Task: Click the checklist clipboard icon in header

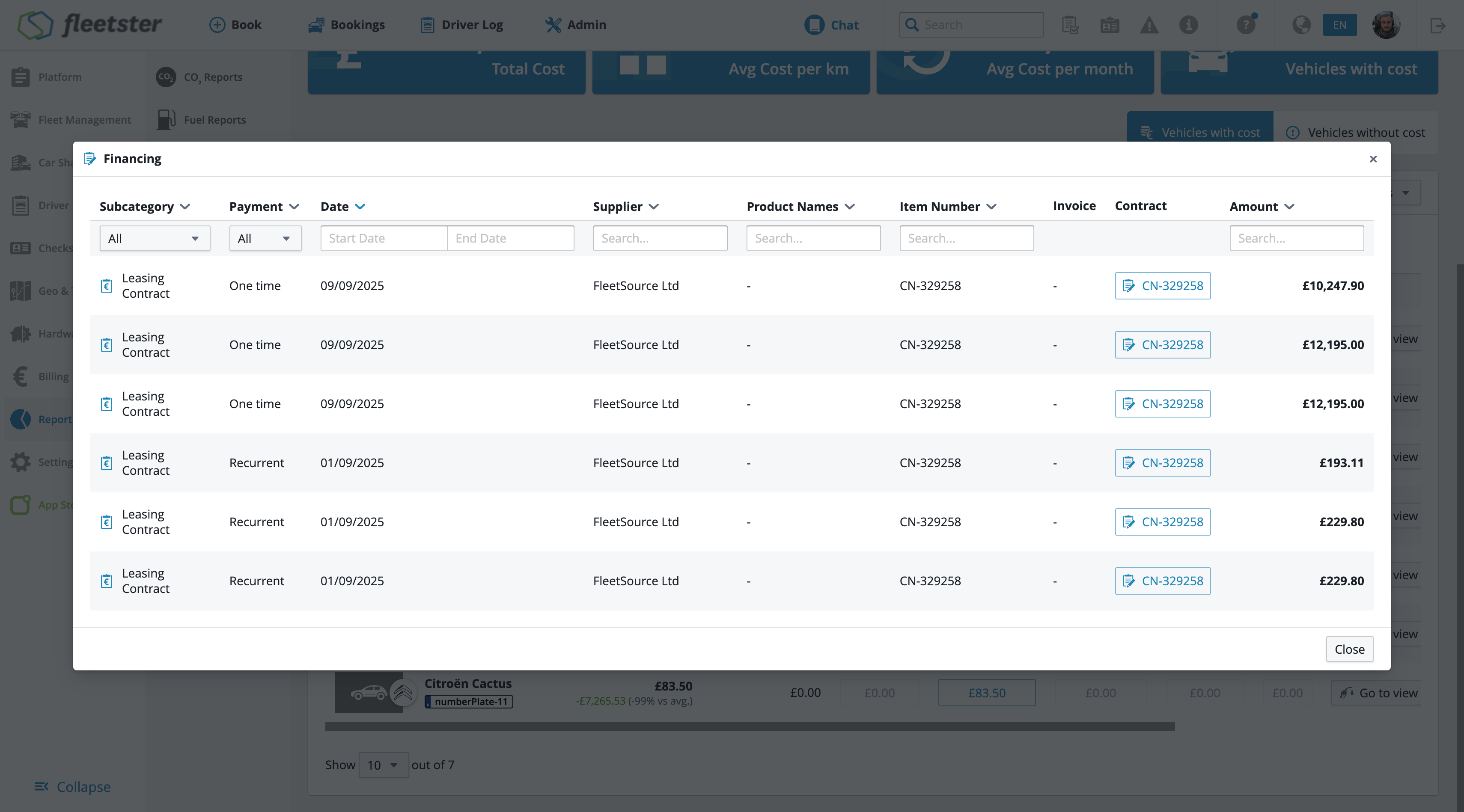Action: [1070, 25]
